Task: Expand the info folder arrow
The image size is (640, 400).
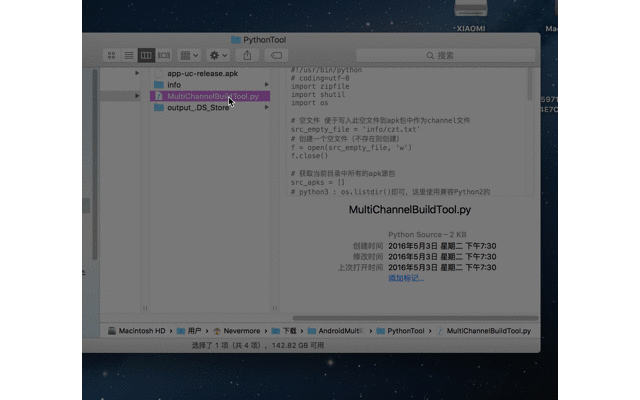Action: point(266,84)
